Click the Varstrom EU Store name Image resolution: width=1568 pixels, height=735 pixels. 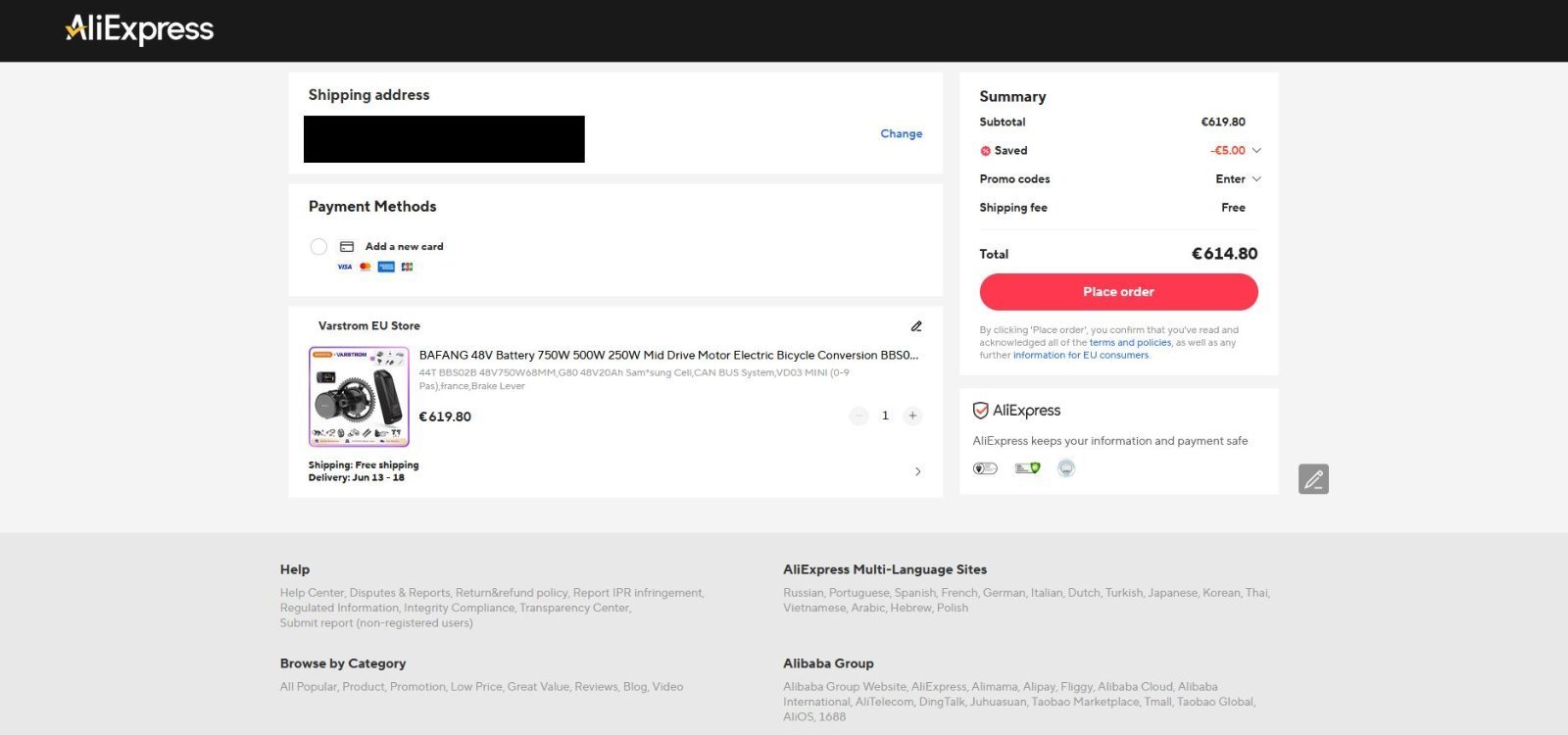point(368,326)
